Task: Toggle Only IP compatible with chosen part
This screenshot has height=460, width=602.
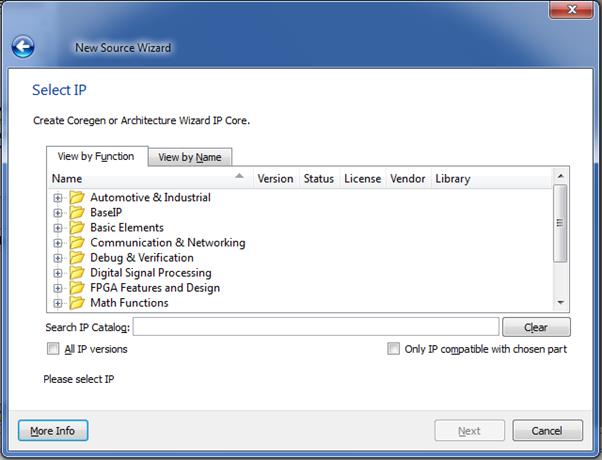Action: coord(394,349)
